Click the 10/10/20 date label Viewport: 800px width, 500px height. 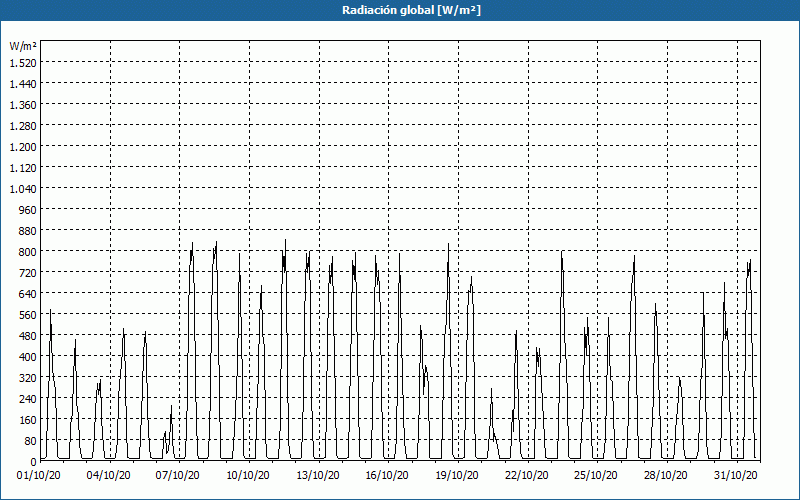click(x=248, y=476)
